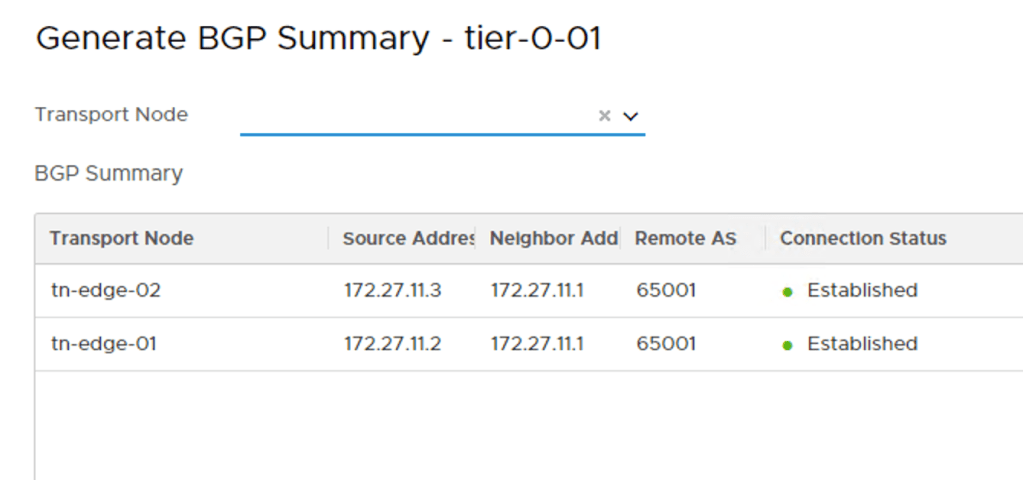This screenshot has width=1023, height=480.
Task: Sort by Connection Status column header
Action: (863, 238)
